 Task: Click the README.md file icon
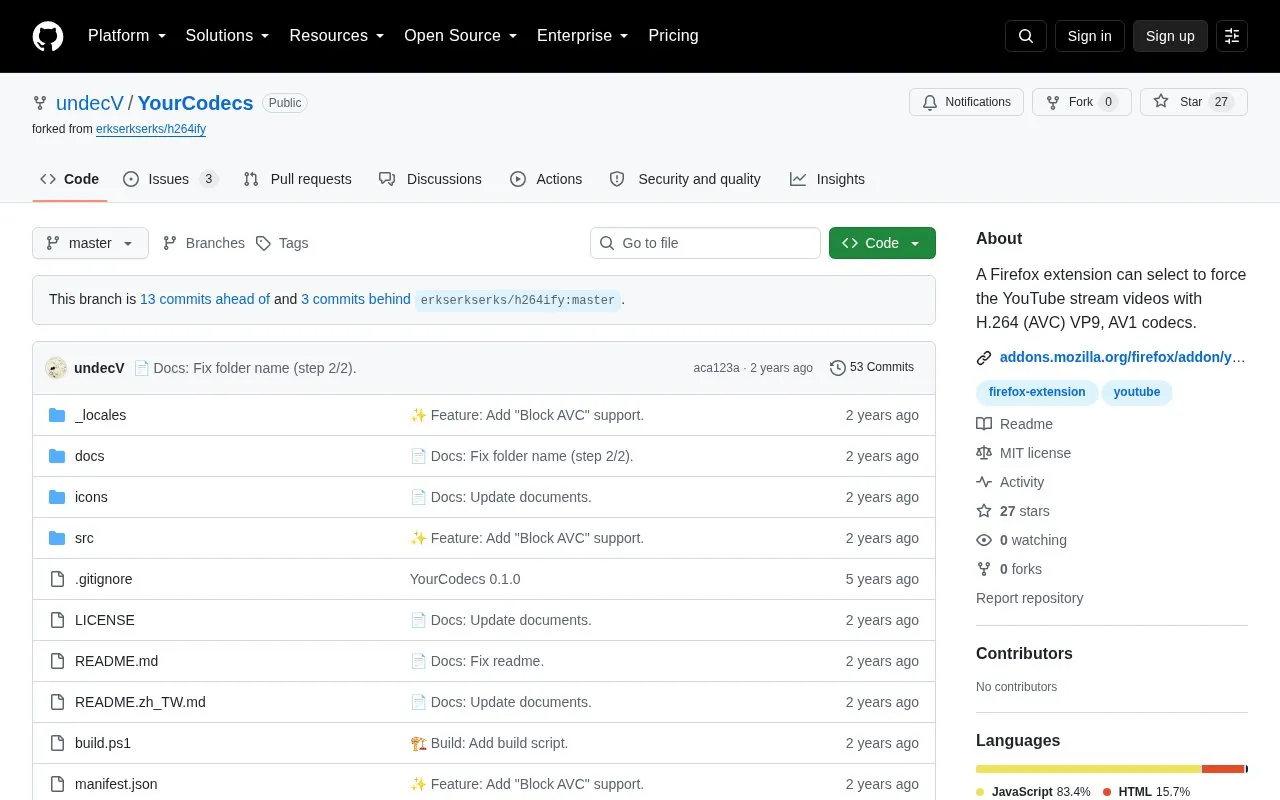click(57, 661)
